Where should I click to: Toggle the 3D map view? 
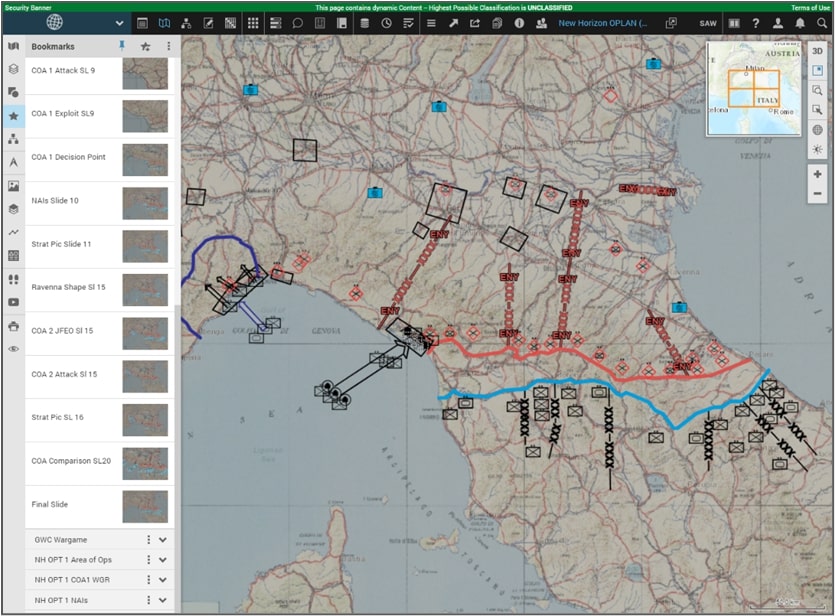pyautogui.click(x=818, y=51)
